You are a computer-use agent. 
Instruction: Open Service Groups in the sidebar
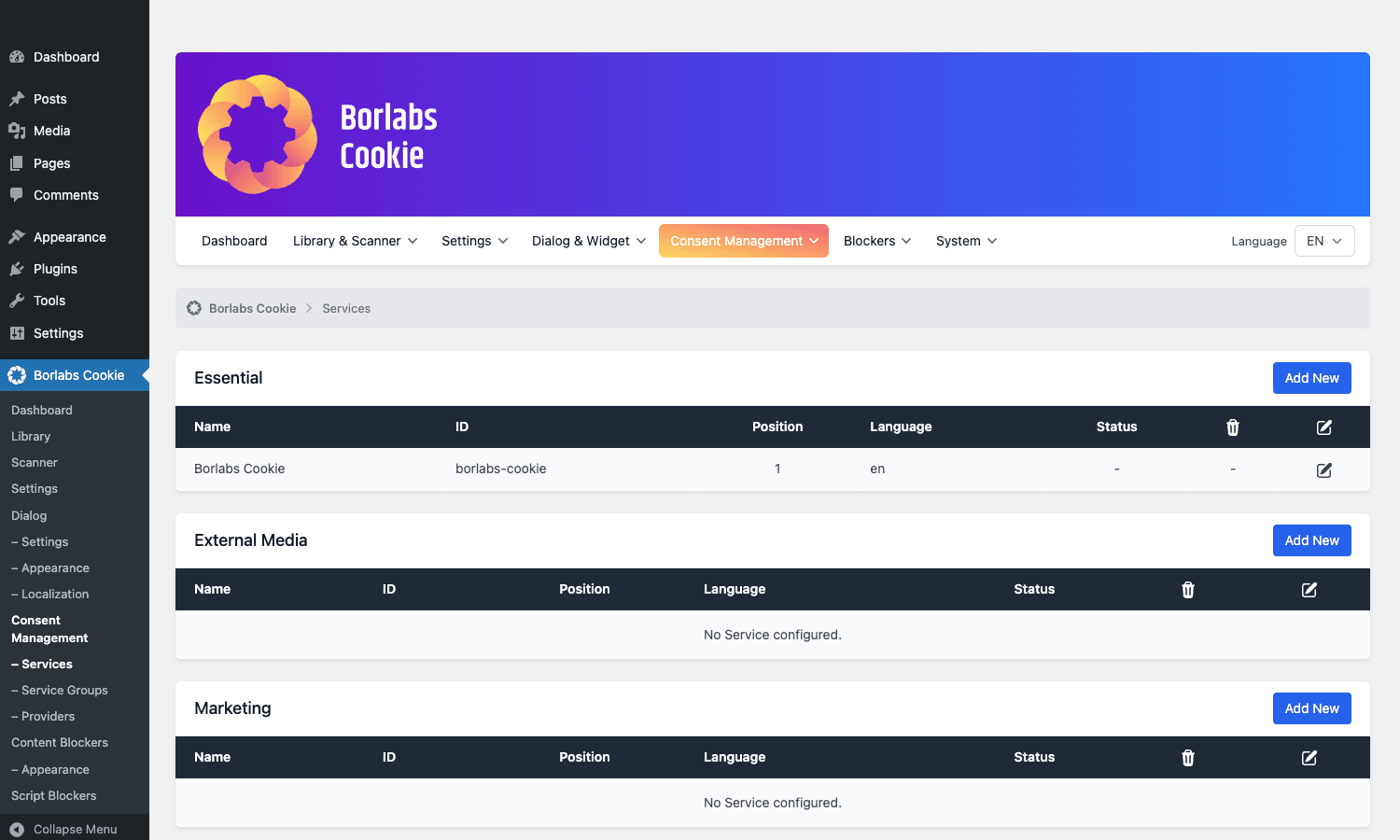(64, 691)
